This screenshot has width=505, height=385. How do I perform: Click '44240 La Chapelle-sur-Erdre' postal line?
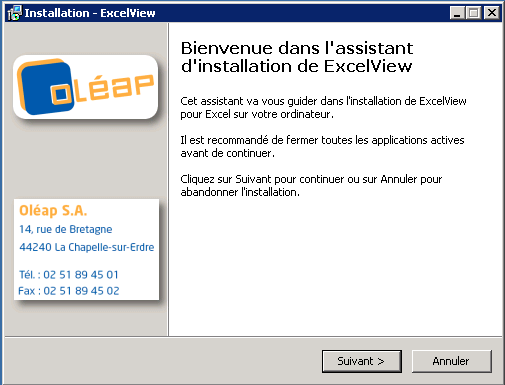(87, 247)
